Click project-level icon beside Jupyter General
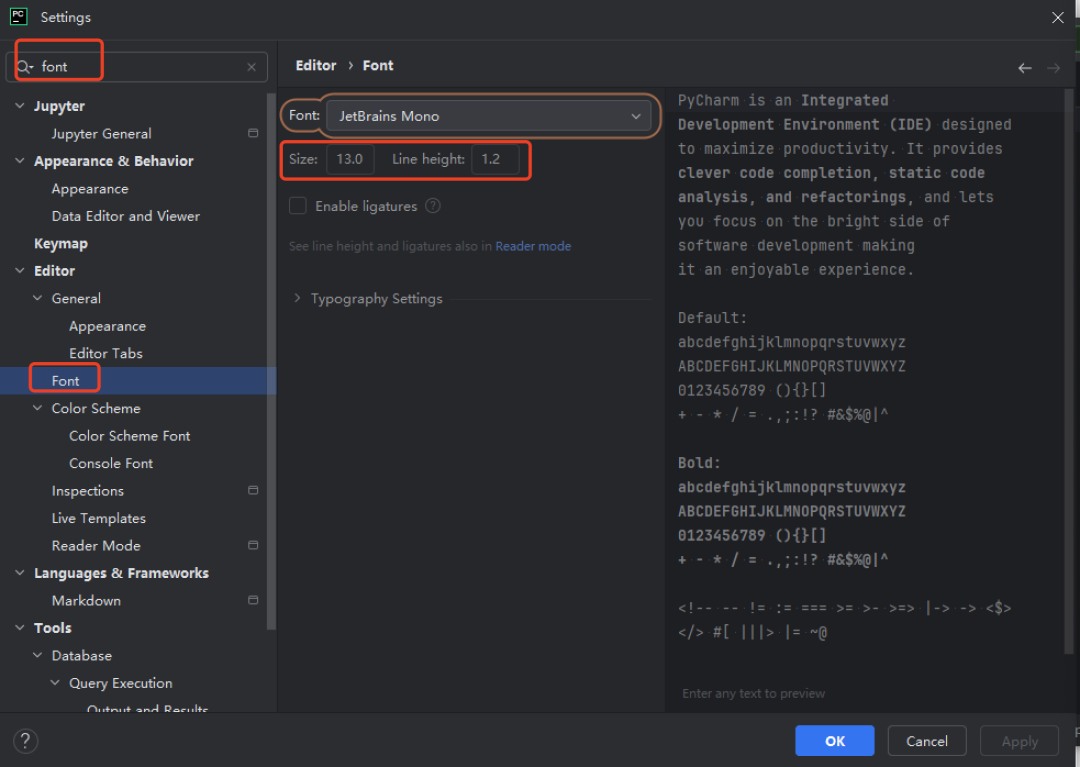 point(253,133)
